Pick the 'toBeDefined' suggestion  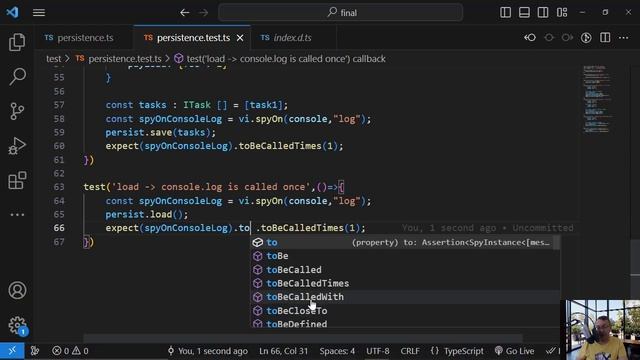[x=405, y=323]
